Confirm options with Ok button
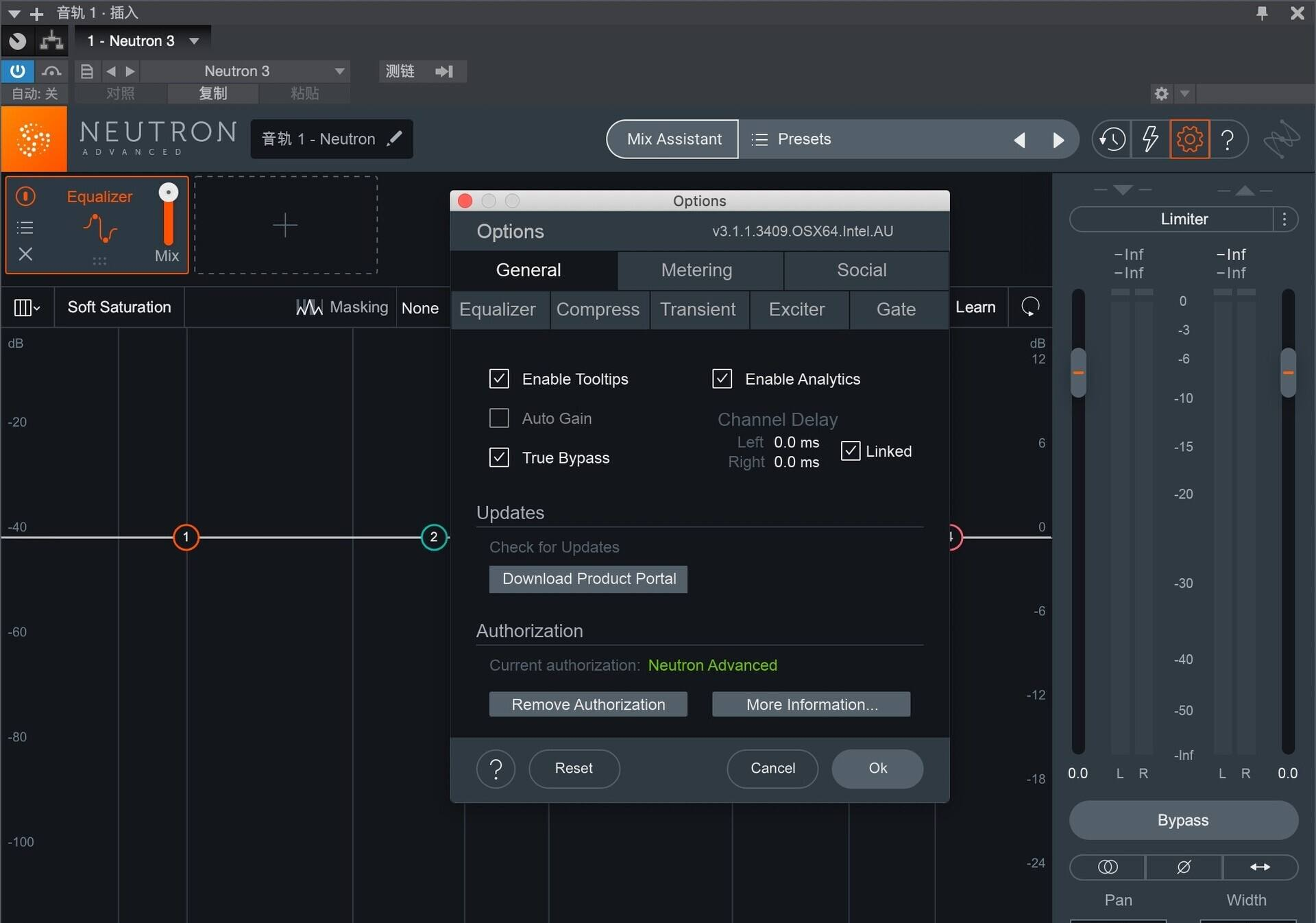 coord(877,769)
